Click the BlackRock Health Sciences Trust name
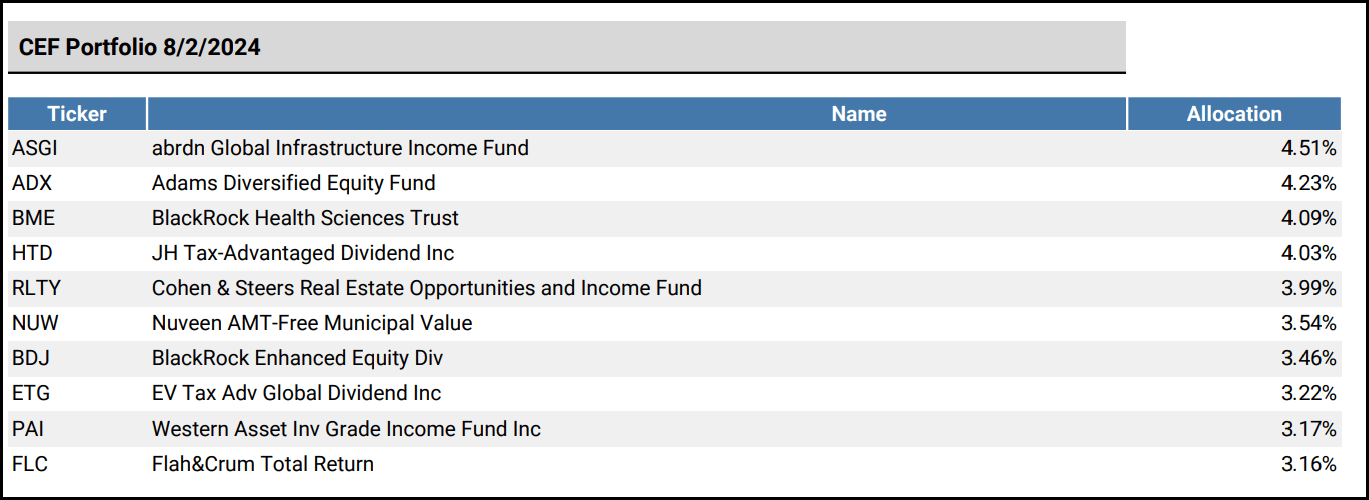Viewport: 1369px width, 500px height. point(305,219)
